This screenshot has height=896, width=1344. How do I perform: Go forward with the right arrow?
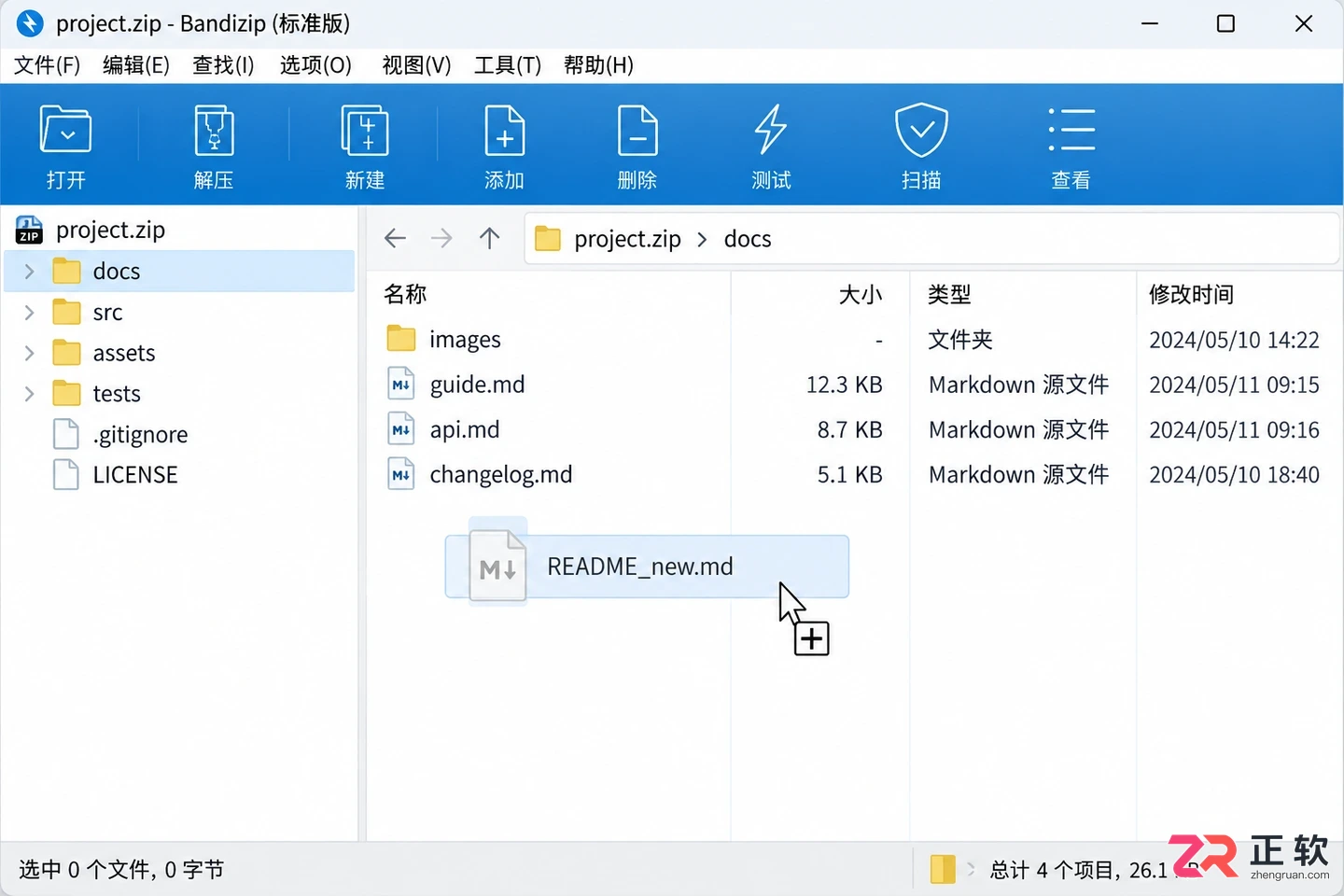[441, 239]
